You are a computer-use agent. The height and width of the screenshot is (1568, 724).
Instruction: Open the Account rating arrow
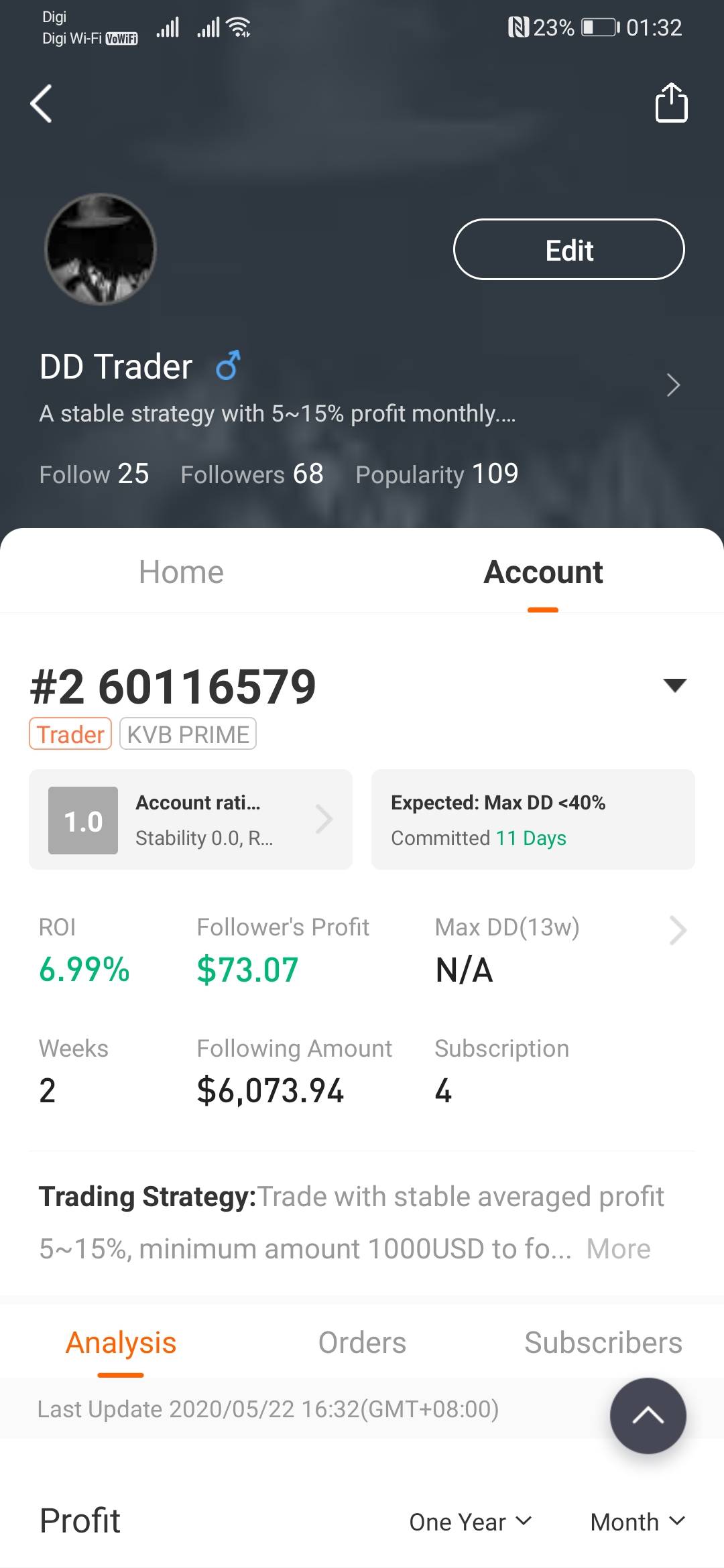pos(324,819)
